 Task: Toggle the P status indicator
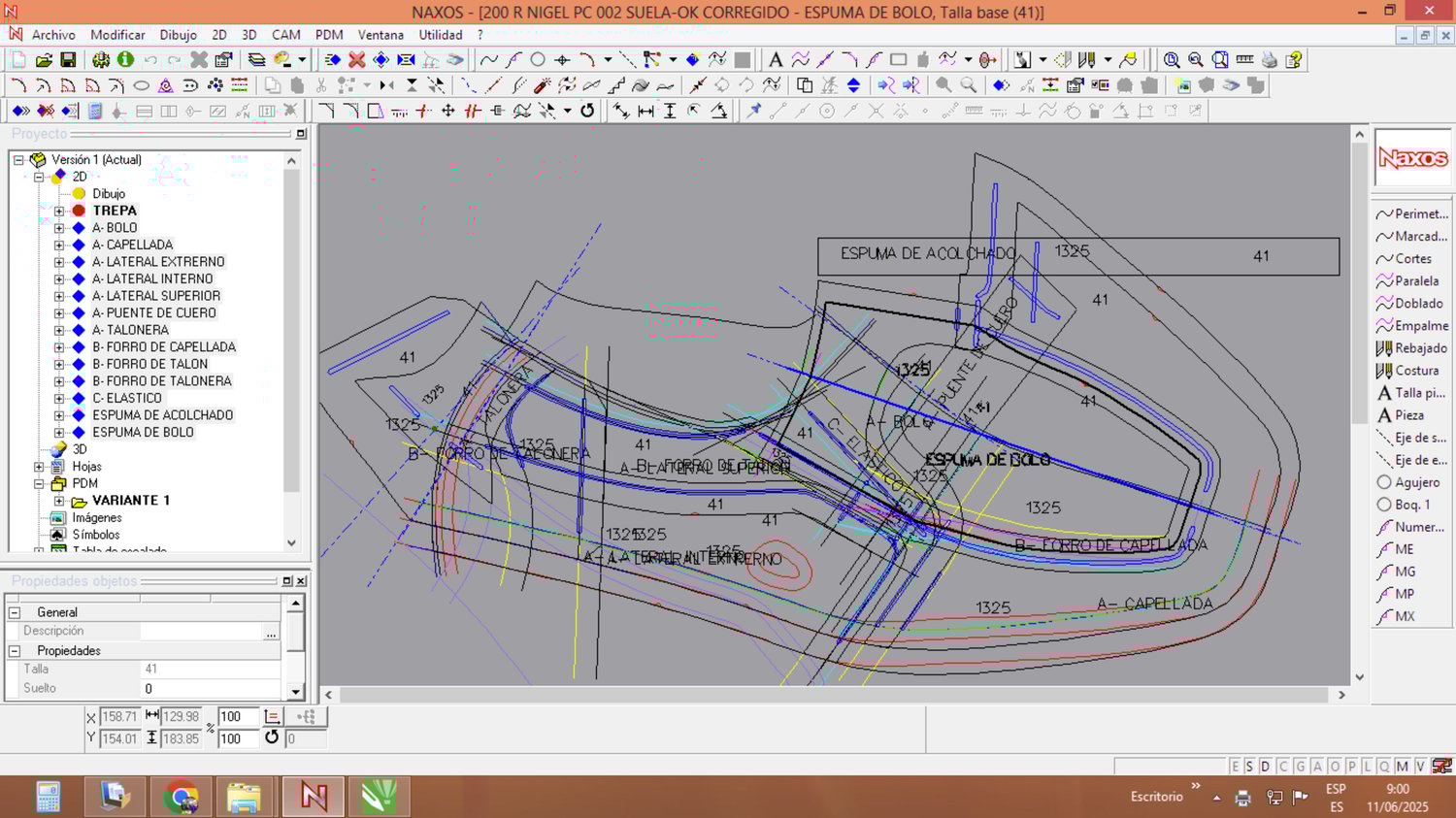(1351, 767)
